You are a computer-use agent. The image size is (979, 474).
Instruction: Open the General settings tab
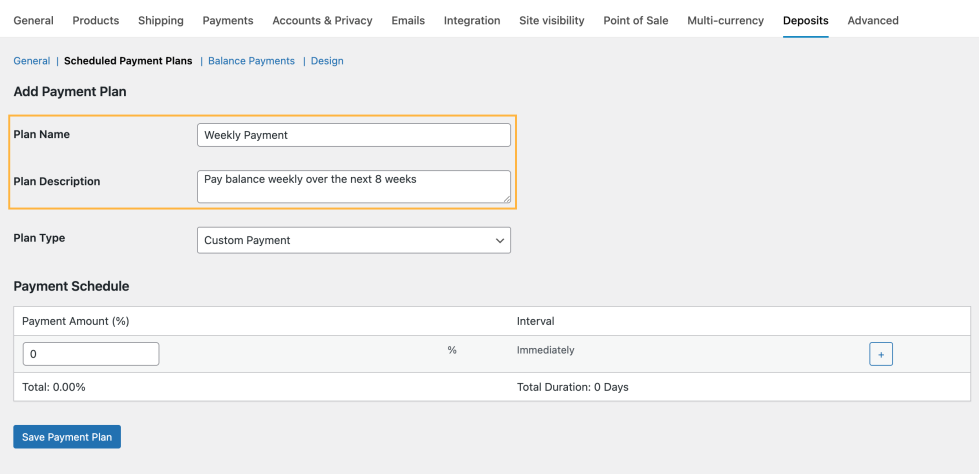33,20
